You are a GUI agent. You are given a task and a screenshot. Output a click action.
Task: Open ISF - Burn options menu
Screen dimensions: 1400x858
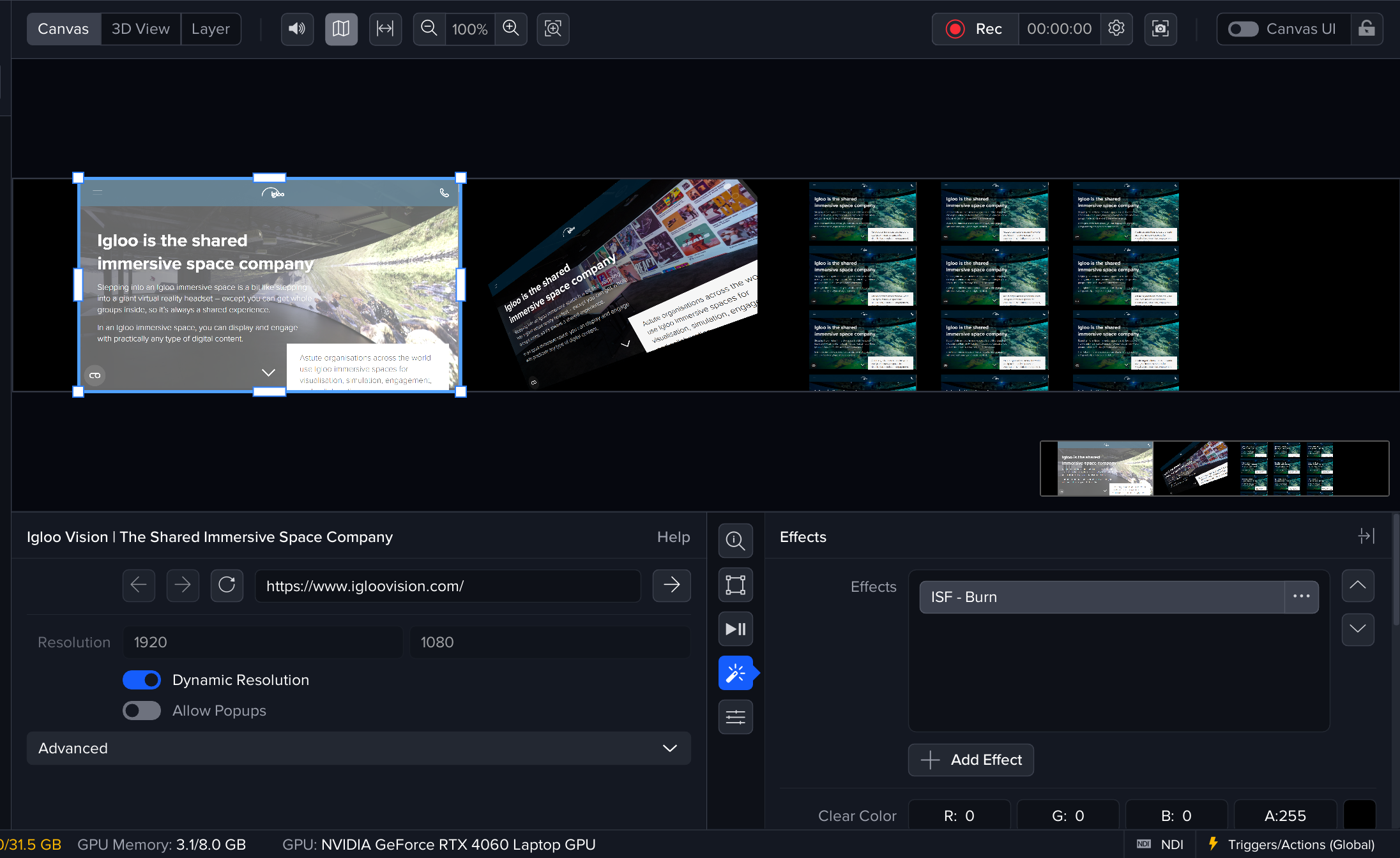[1302, 597]
